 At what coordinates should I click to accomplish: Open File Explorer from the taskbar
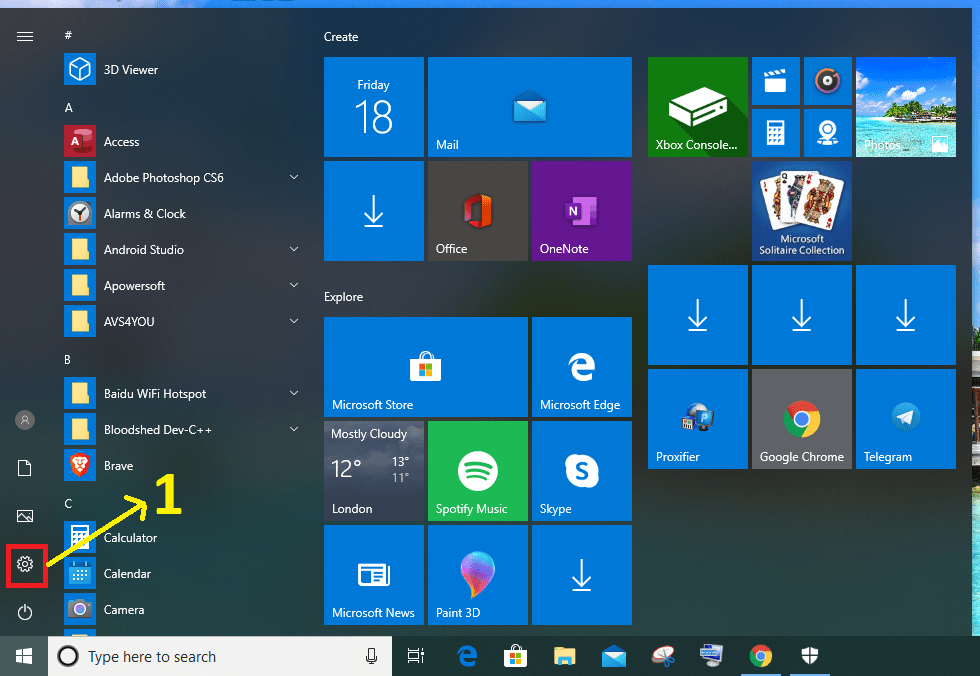tap(564, 656)
